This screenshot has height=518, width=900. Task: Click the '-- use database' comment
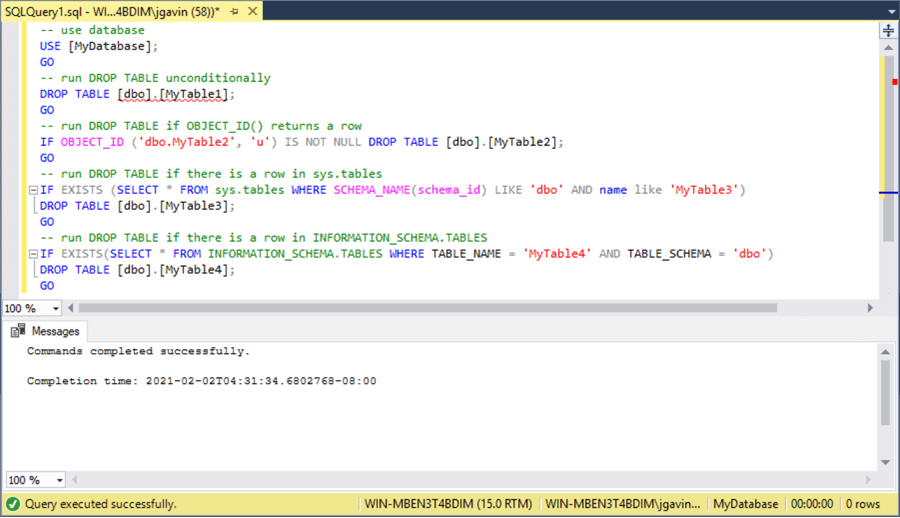[92, 30]
